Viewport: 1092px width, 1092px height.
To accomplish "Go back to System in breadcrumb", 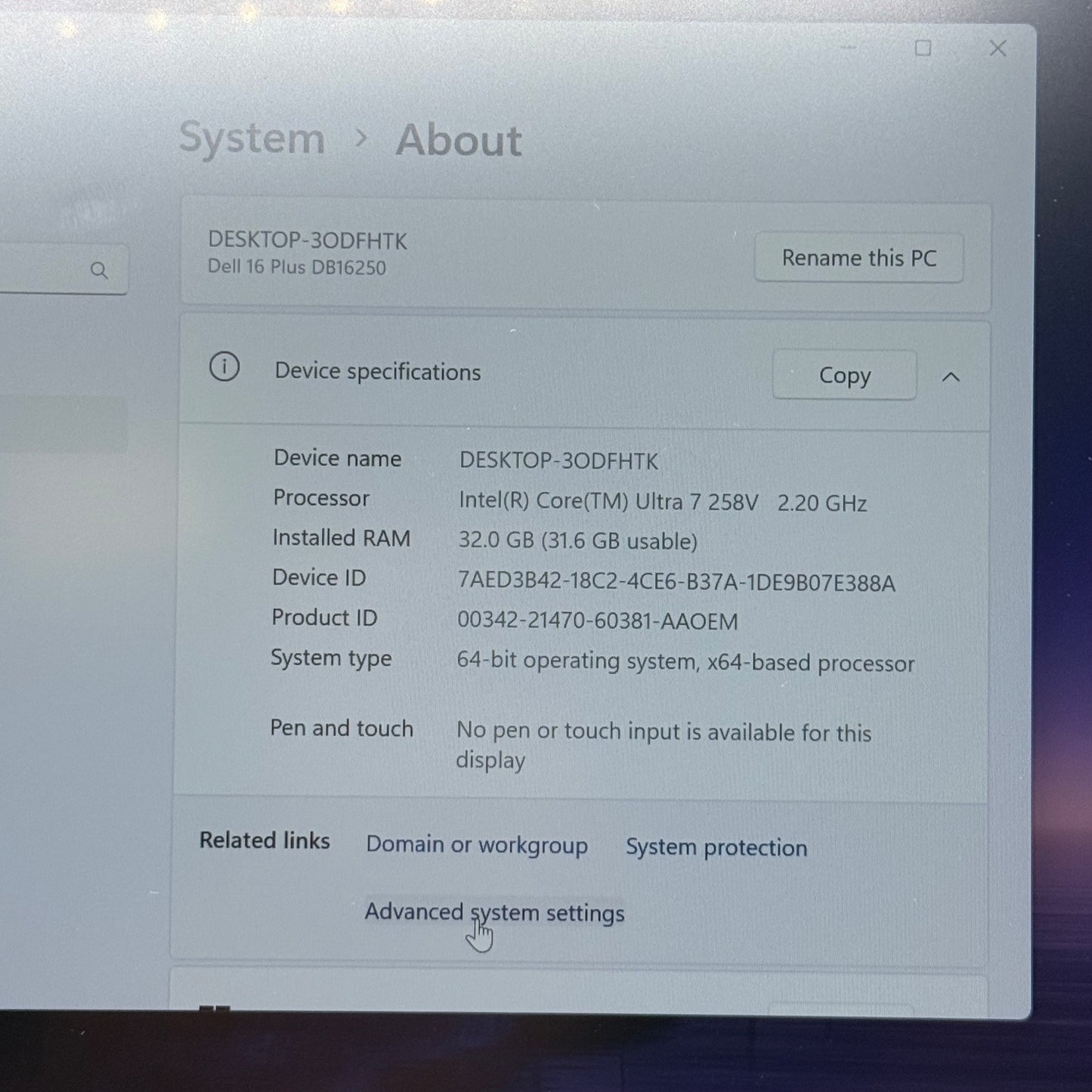I will [x=252, y=139].
